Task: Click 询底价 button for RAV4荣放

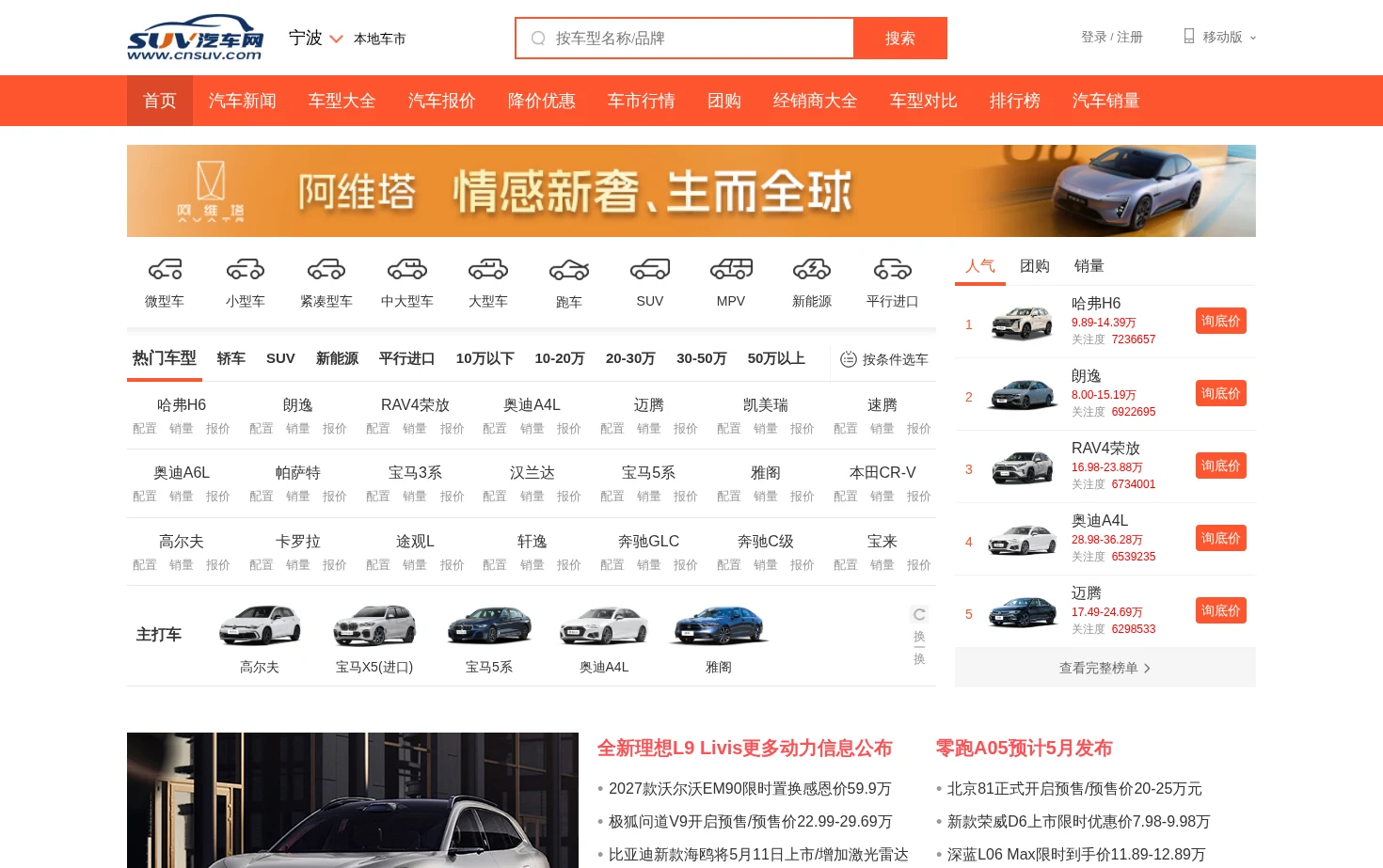Action: point(1221,466)
